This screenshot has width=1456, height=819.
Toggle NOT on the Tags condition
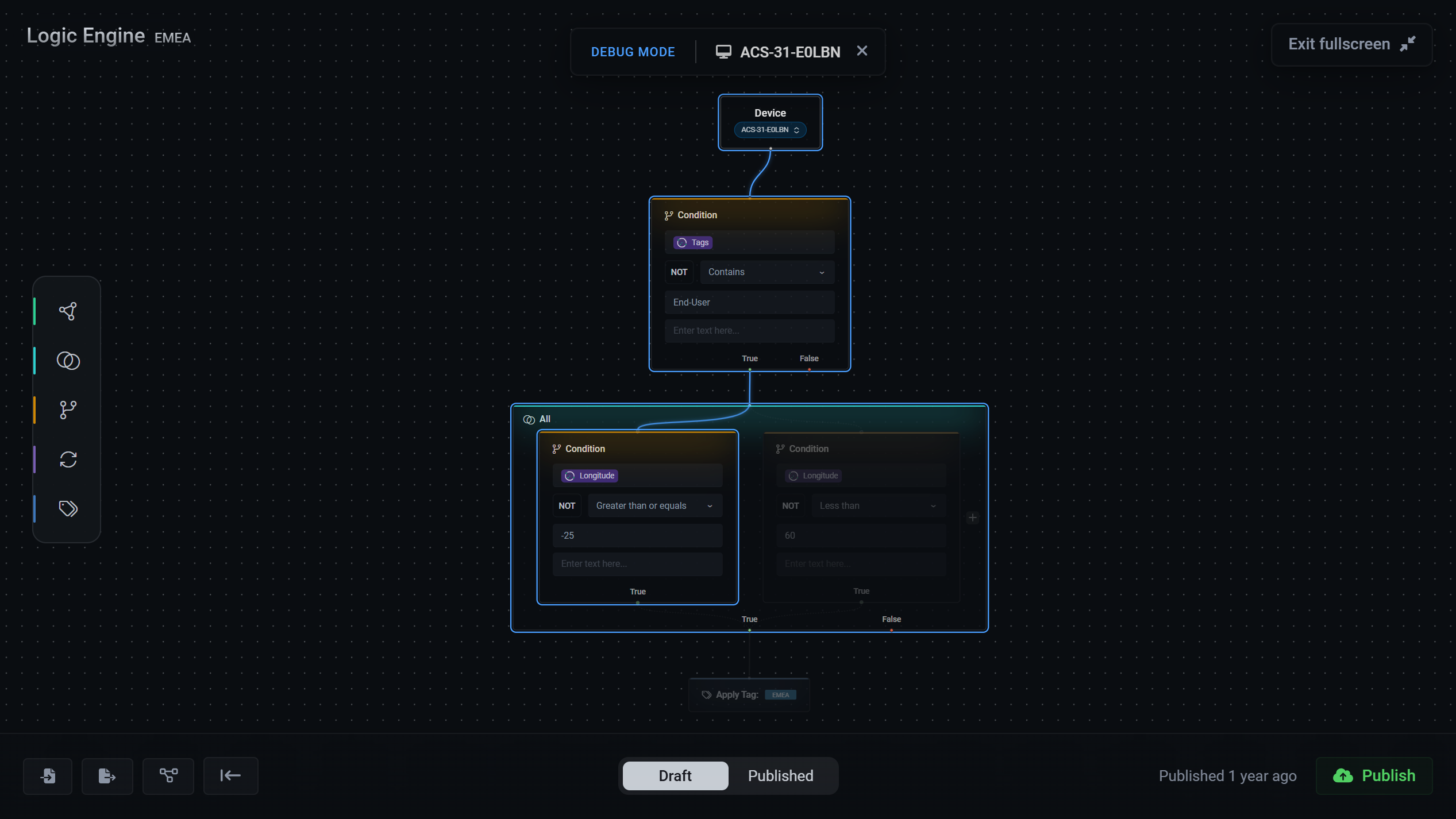[x=679, y=272]
